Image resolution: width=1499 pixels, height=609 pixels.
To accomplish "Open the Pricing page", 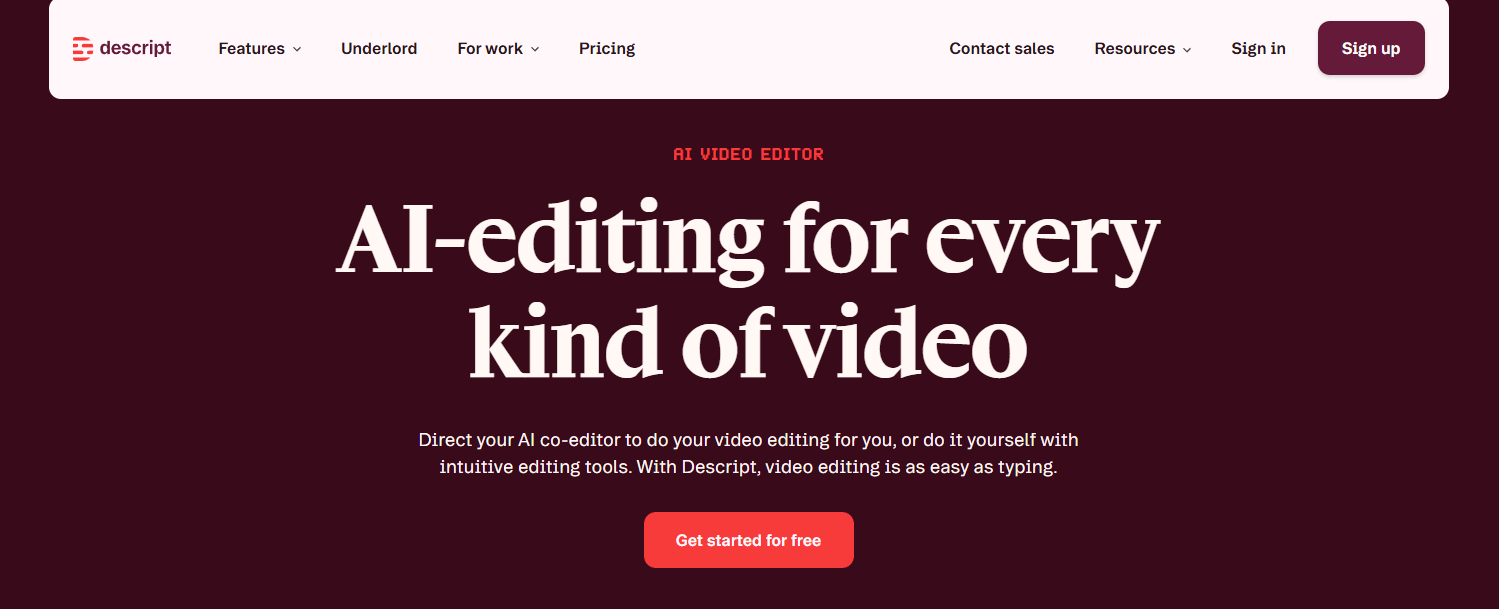I will click(x=607, y=48).
